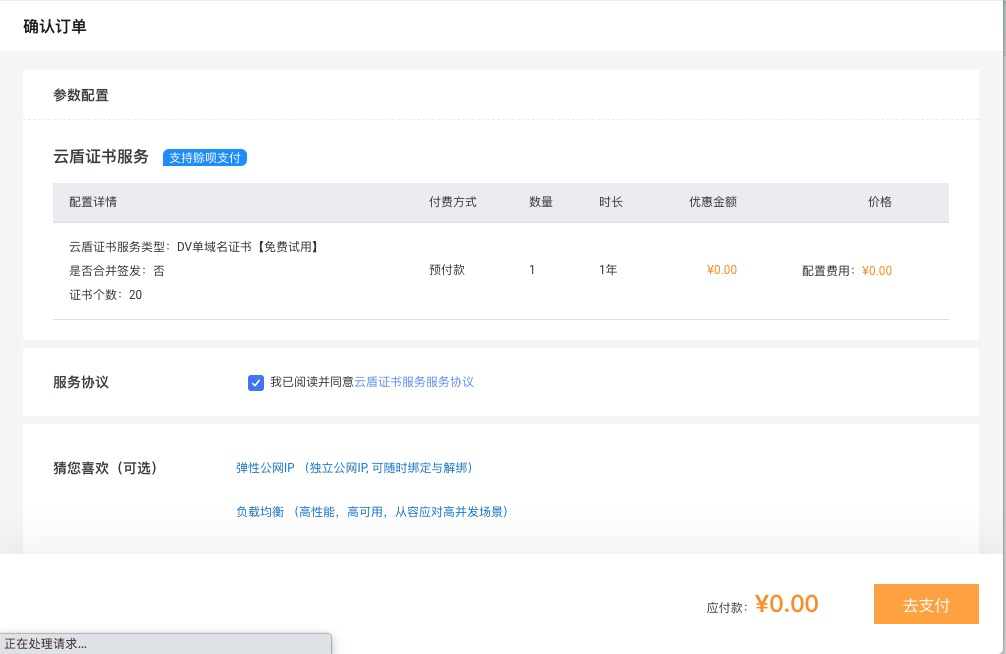The image size is (1006, 654).
Task: Click the 确认订单 page title
Action: 55,27
